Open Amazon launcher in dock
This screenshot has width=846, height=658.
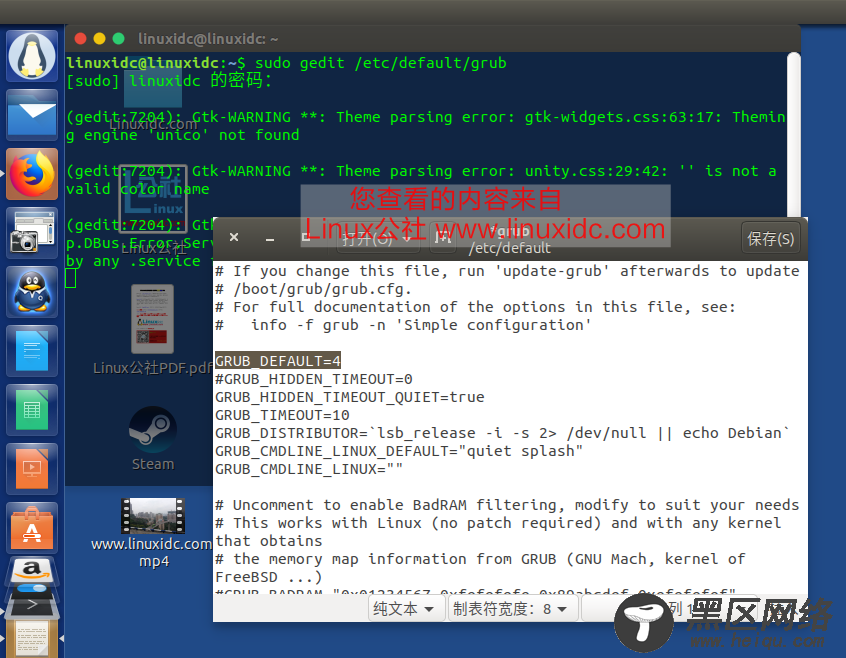click(32, 573)
